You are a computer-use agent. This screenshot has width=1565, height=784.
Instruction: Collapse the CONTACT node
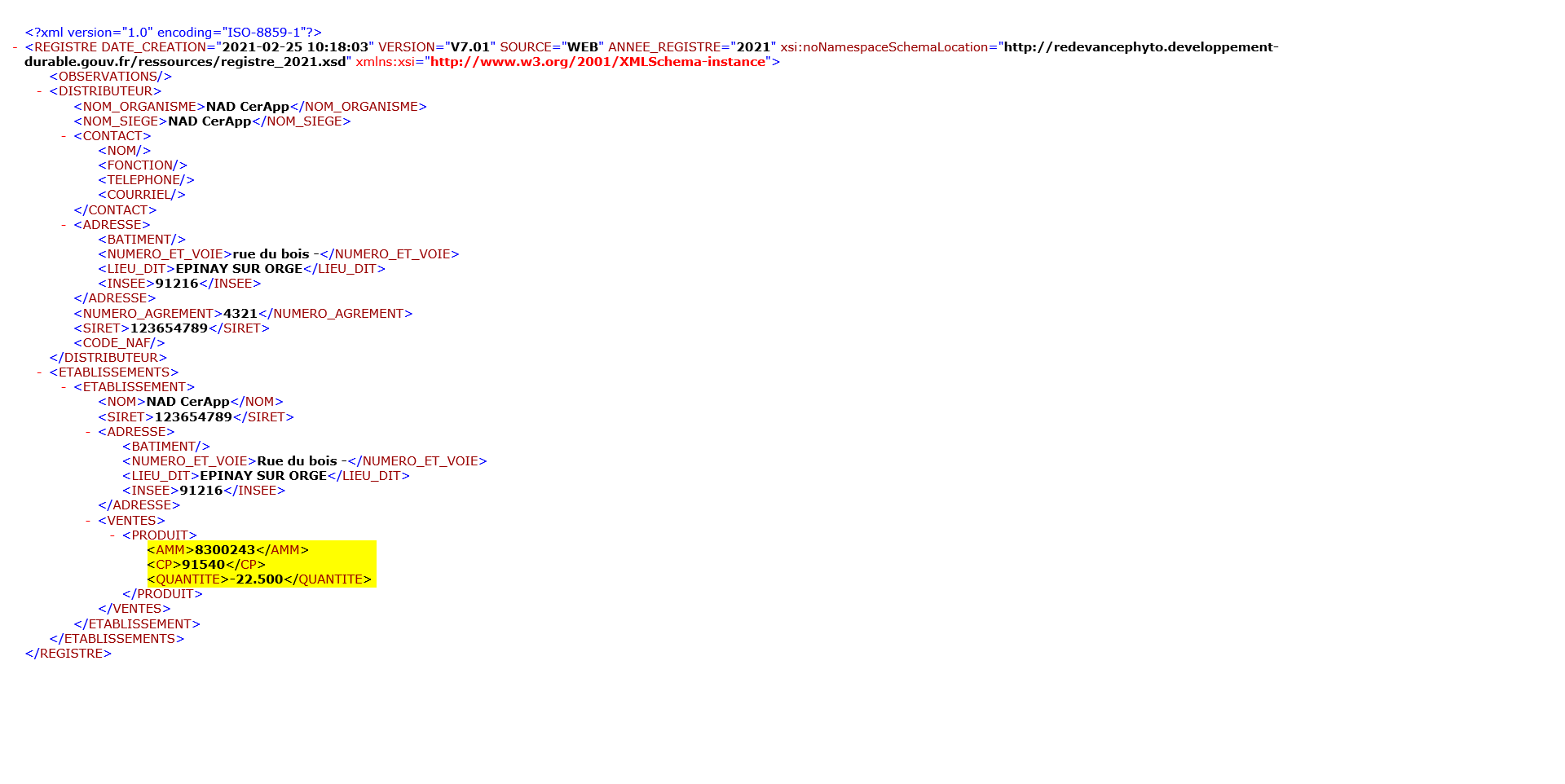pos(64,136)
